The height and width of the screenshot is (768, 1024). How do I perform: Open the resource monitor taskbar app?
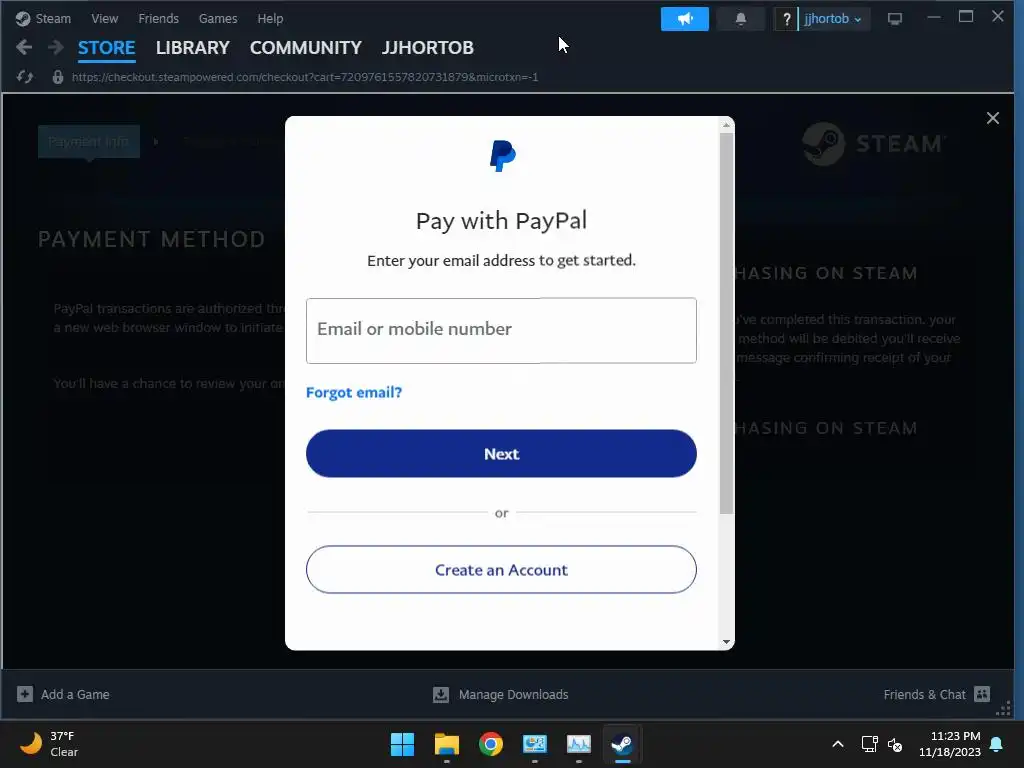579,744
